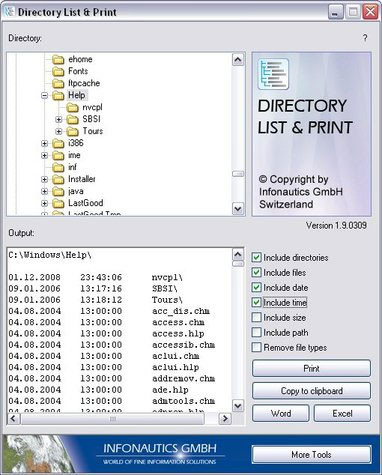The width and height of the screenshot is (382, 475).
Task: Click the Print button
Action: pos(311,368)
